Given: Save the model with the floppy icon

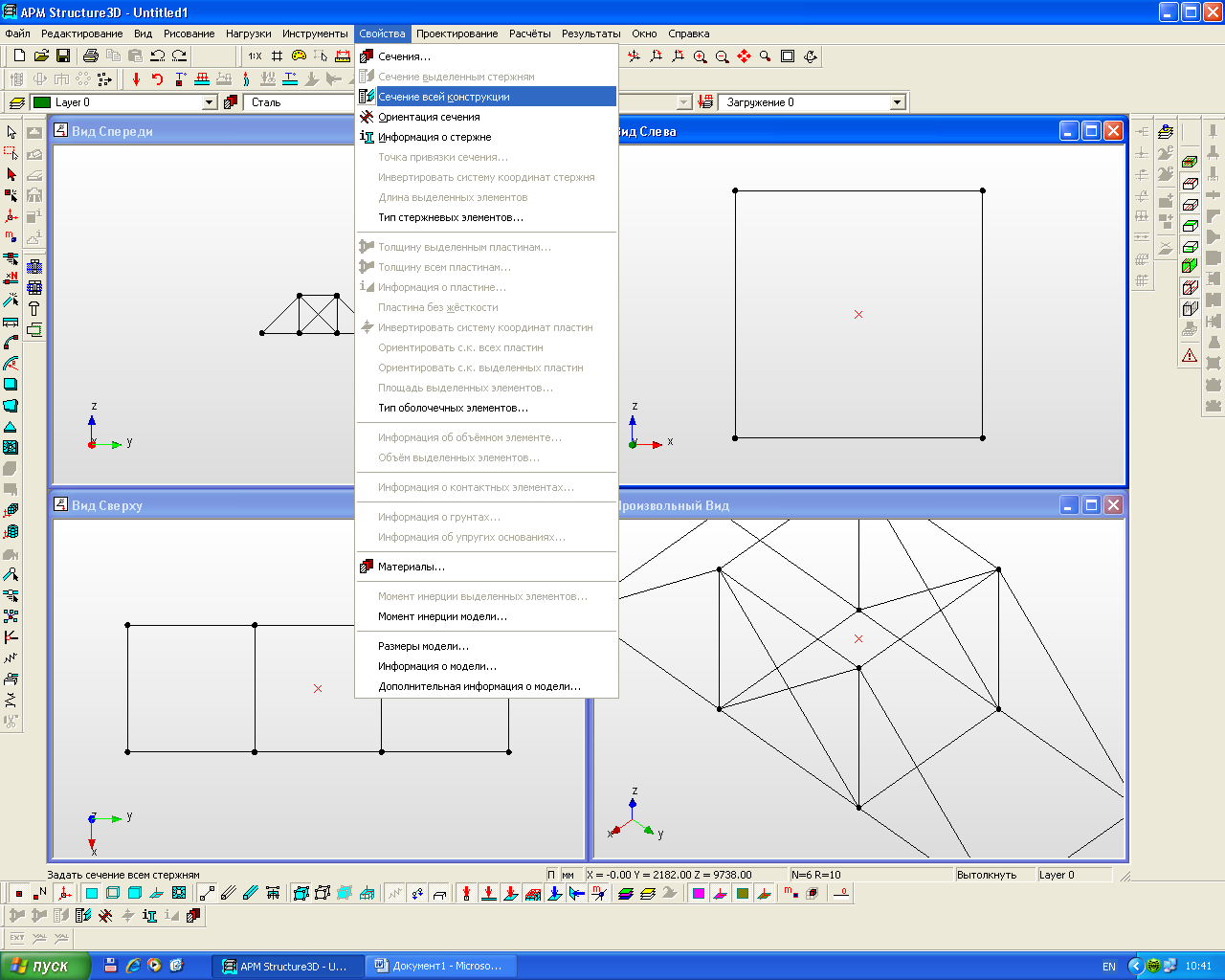Looking at the screenshot, I should [x=63, y=56].
